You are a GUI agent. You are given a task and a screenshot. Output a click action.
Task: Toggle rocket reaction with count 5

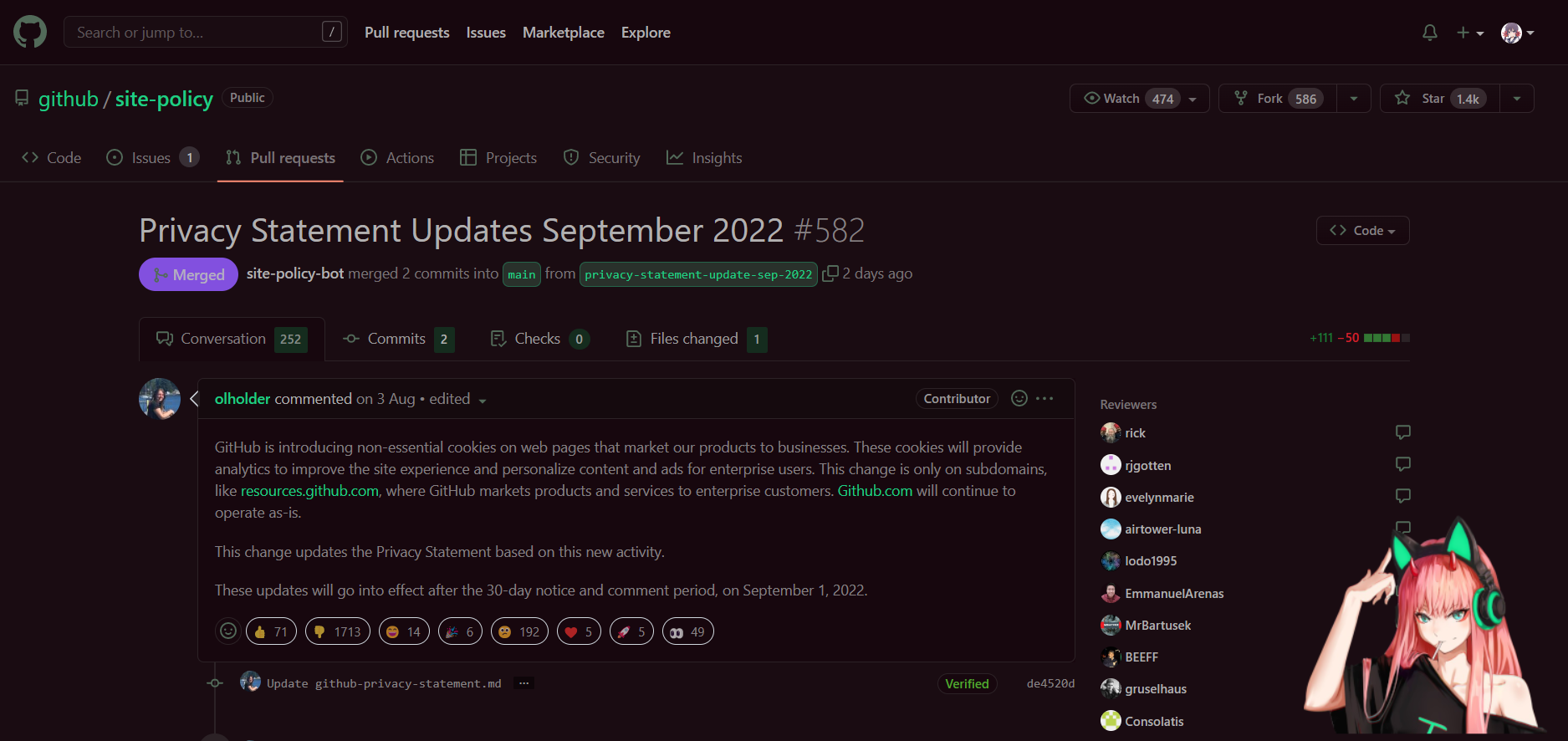631,631
